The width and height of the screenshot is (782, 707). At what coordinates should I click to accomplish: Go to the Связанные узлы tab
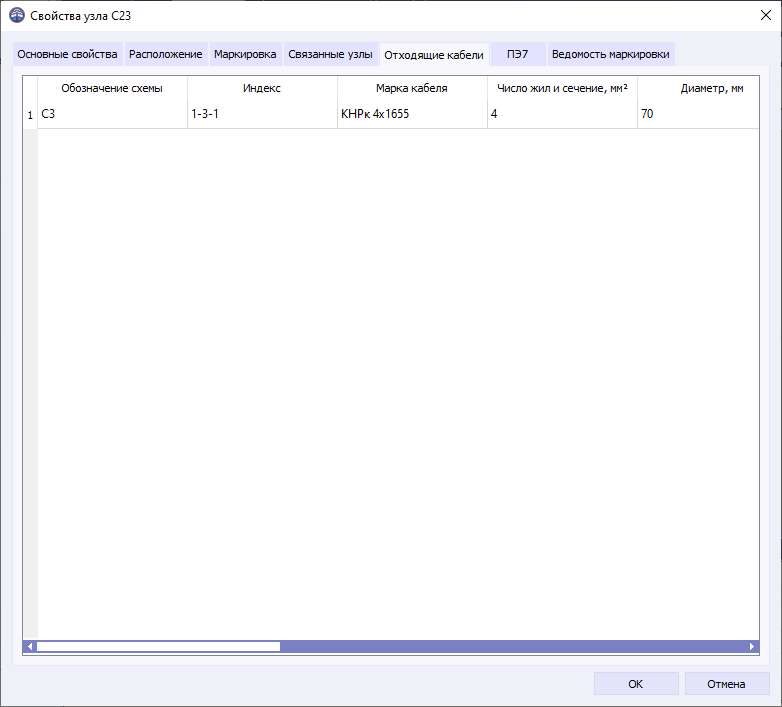[330, 54]
